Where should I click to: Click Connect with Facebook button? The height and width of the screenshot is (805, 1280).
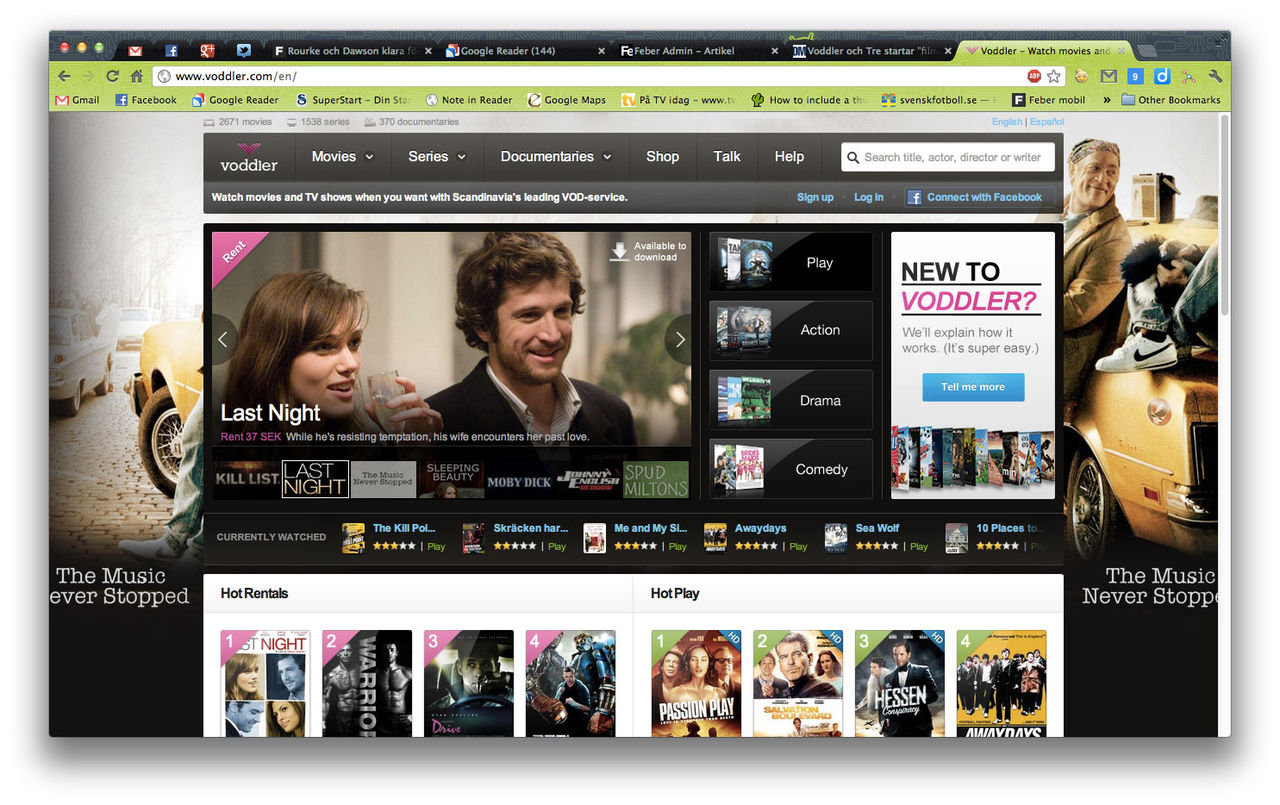click(974, 197)
